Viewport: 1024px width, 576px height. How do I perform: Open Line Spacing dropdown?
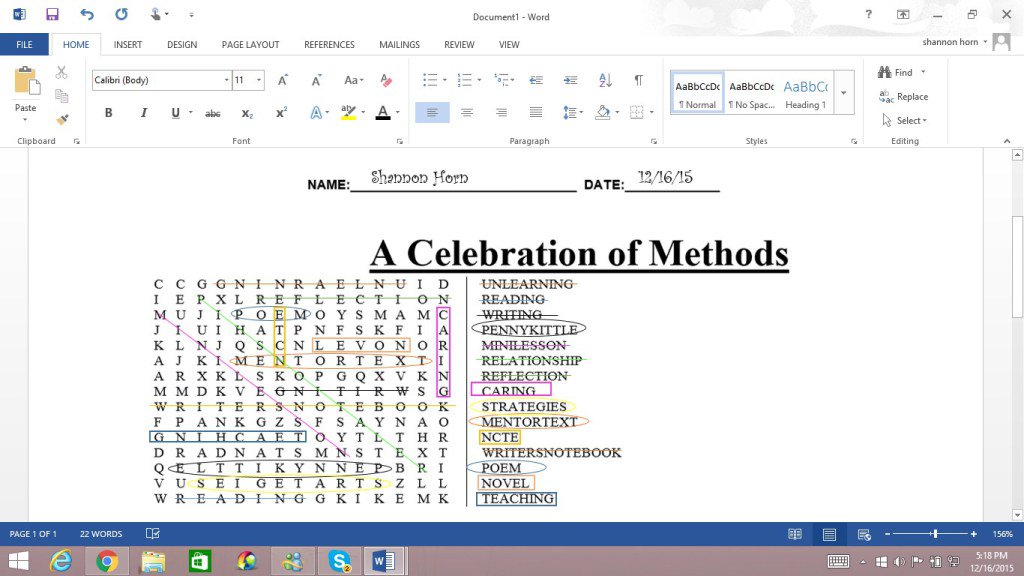click(x=573, y=112)
